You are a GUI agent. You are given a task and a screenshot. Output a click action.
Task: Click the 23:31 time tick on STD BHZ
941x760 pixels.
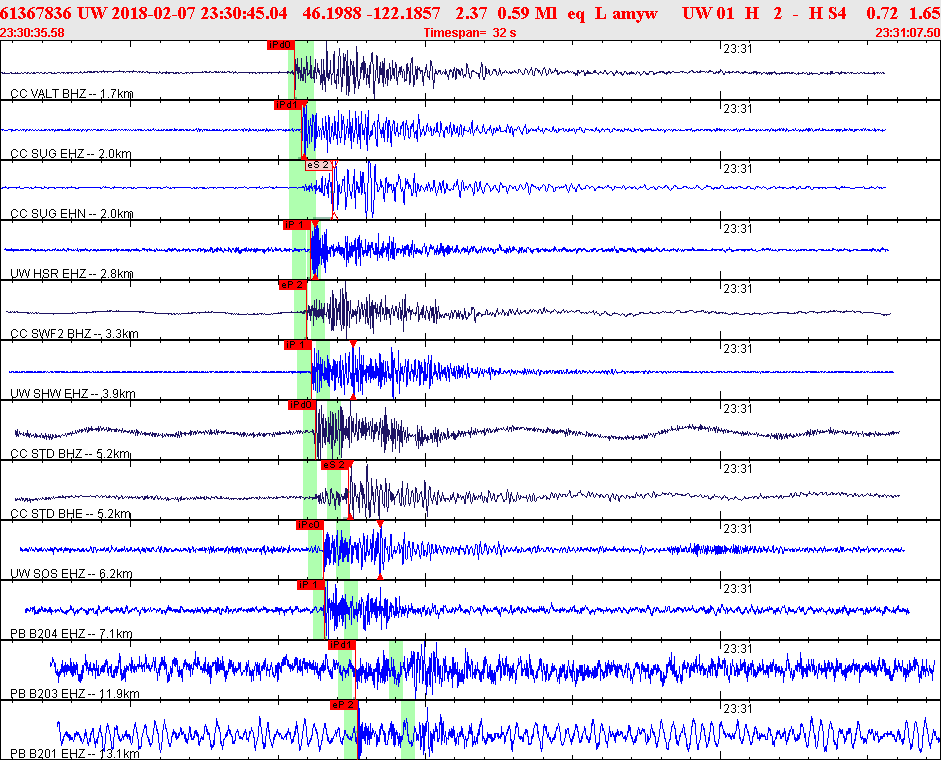coord(738,409)
